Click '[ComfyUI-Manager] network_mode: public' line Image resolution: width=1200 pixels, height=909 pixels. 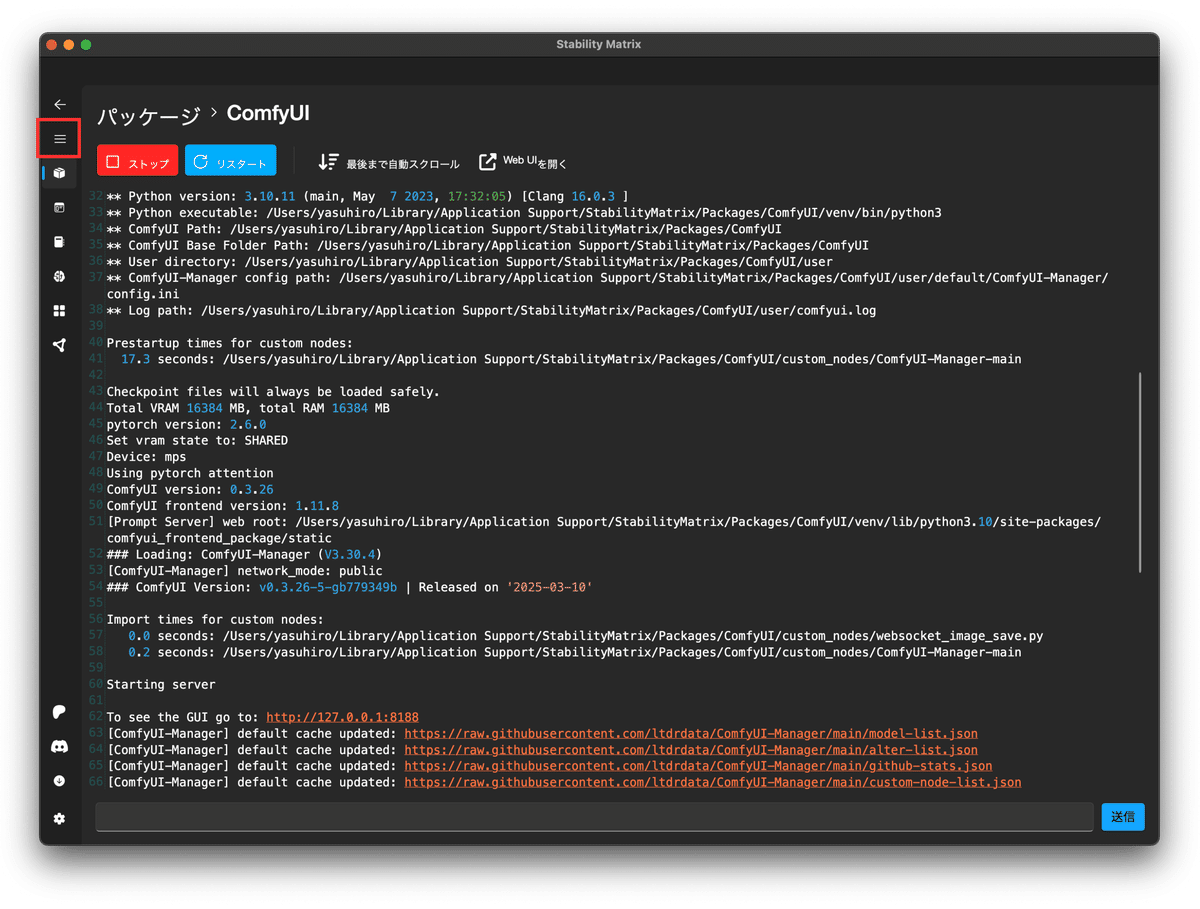coord(244,571)
